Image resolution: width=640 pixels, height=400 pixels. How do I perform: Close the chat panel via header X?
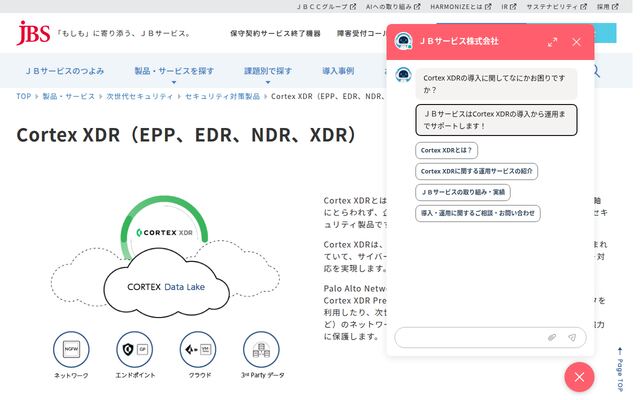576,42
